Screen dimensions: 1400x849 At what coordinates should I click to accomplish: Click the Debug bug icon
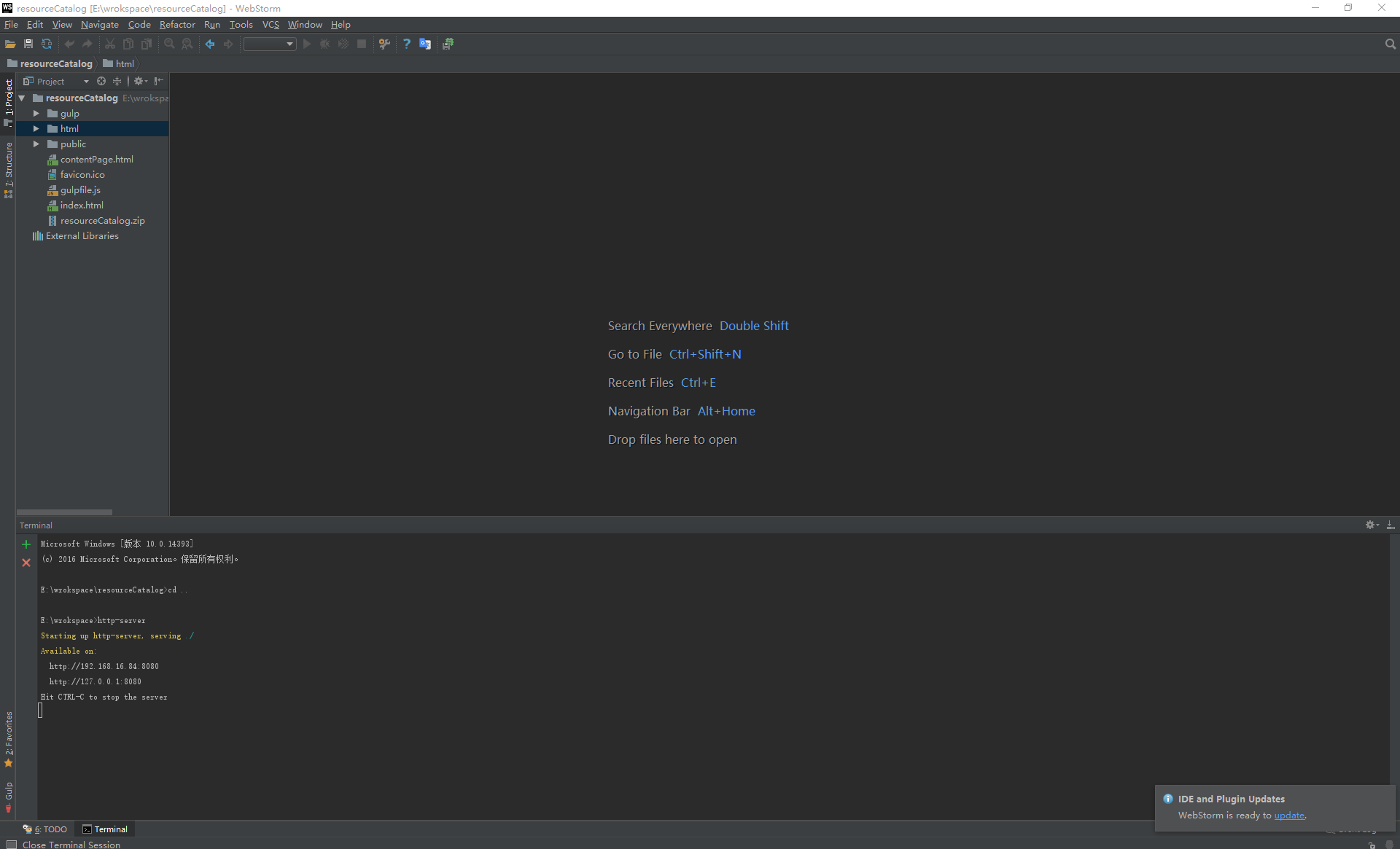(x=325, y=44)
